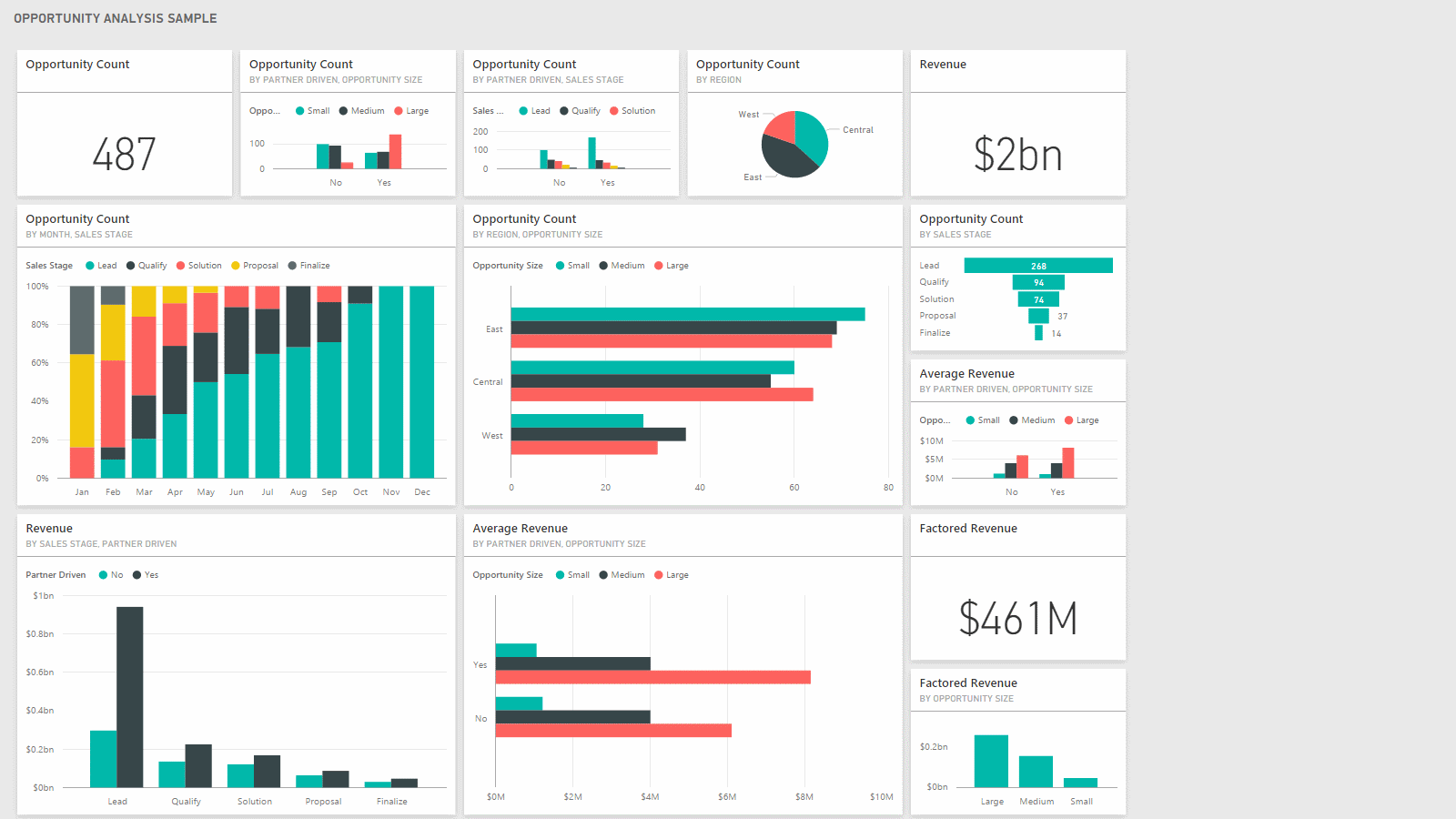The image size is (1456, 819).
Task: Click the Lead funnel bar showing 268
Action: pyautogui.click(x=1038, y=266)
